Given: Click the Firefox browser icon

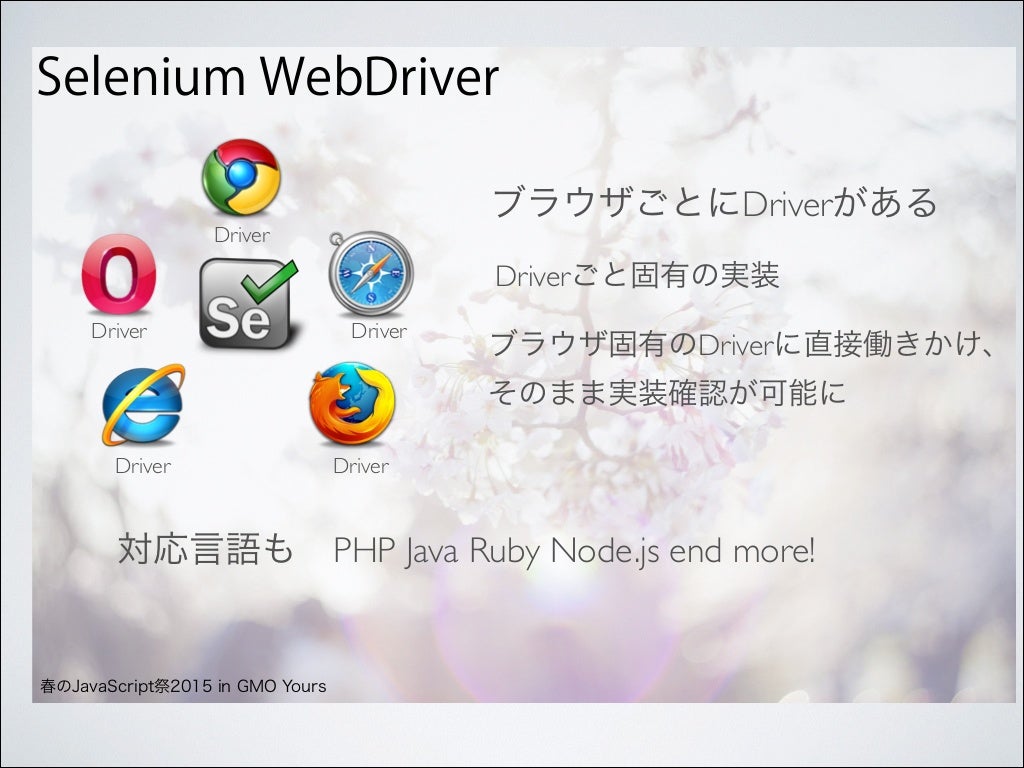Looking at the screenshot, I should pyautogui.click(x=353, y=404).
